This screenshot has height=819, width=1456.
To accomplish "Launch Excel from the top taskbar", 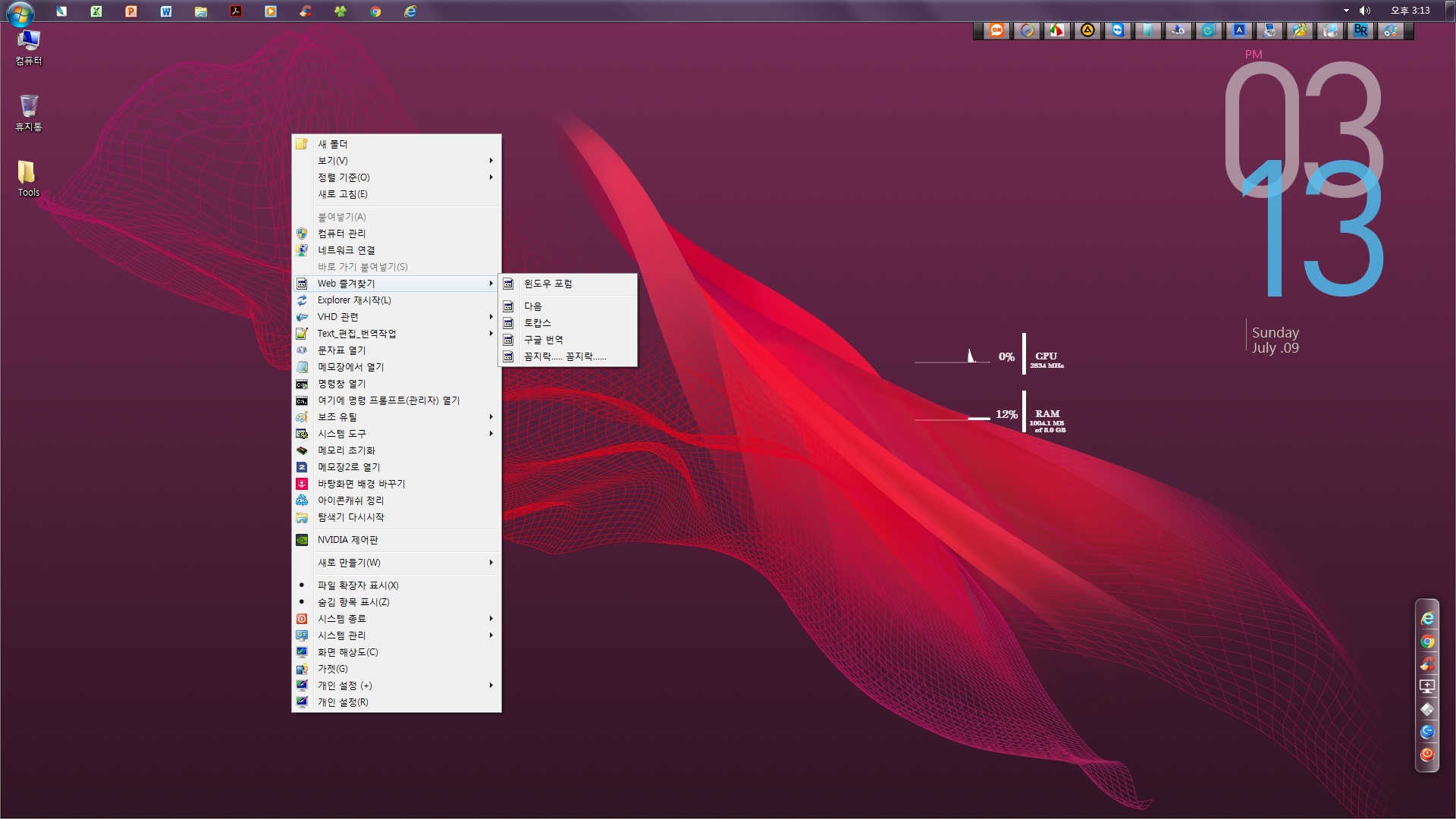I will tap(96, 11).
